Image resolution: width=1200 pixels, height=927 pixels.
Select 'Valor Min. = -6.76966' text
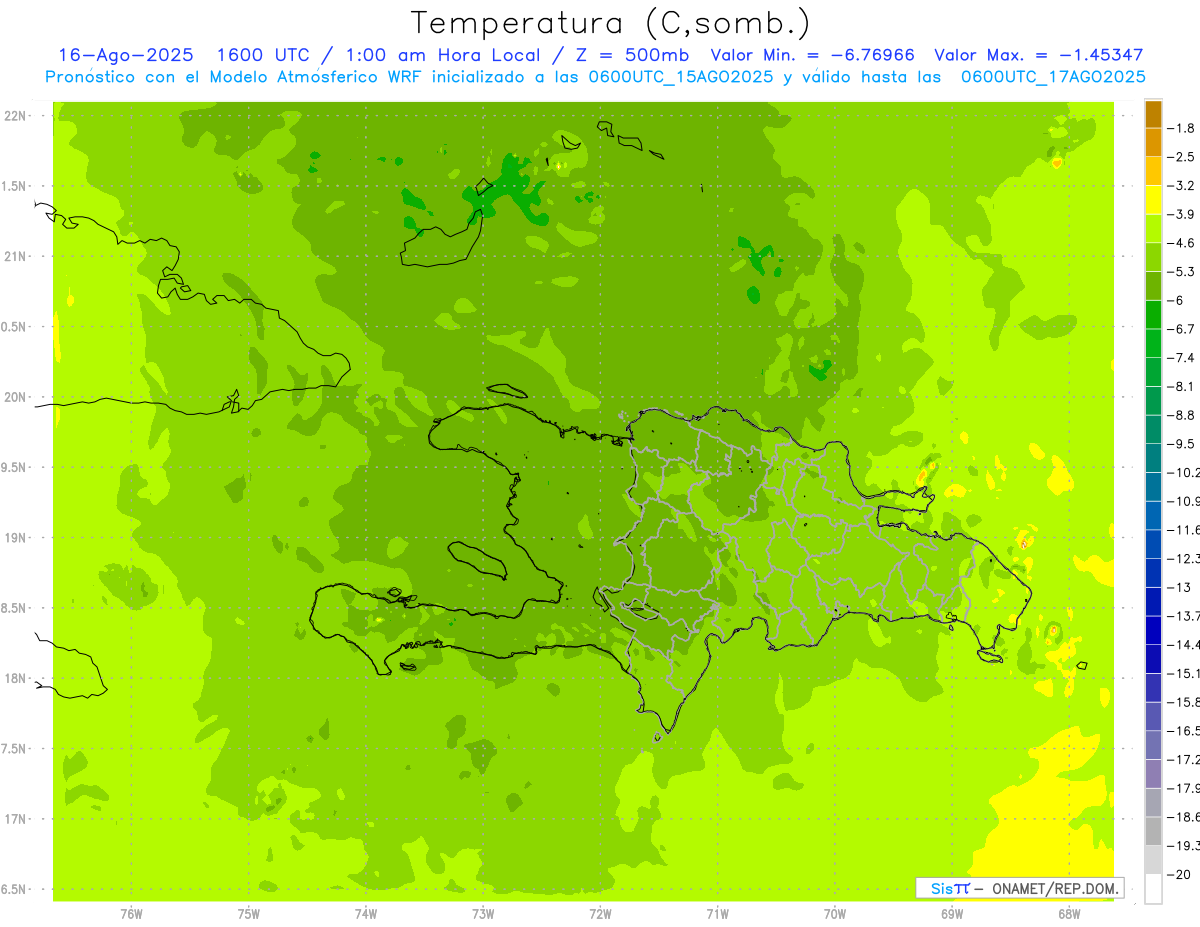(812, 56)
